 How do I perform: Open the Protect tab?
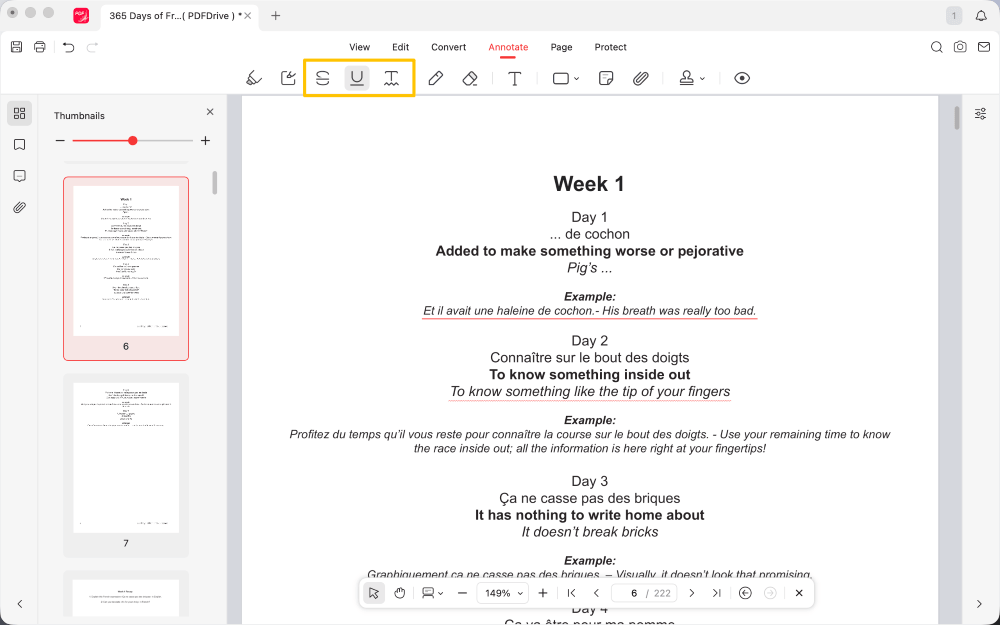(610, 47)
